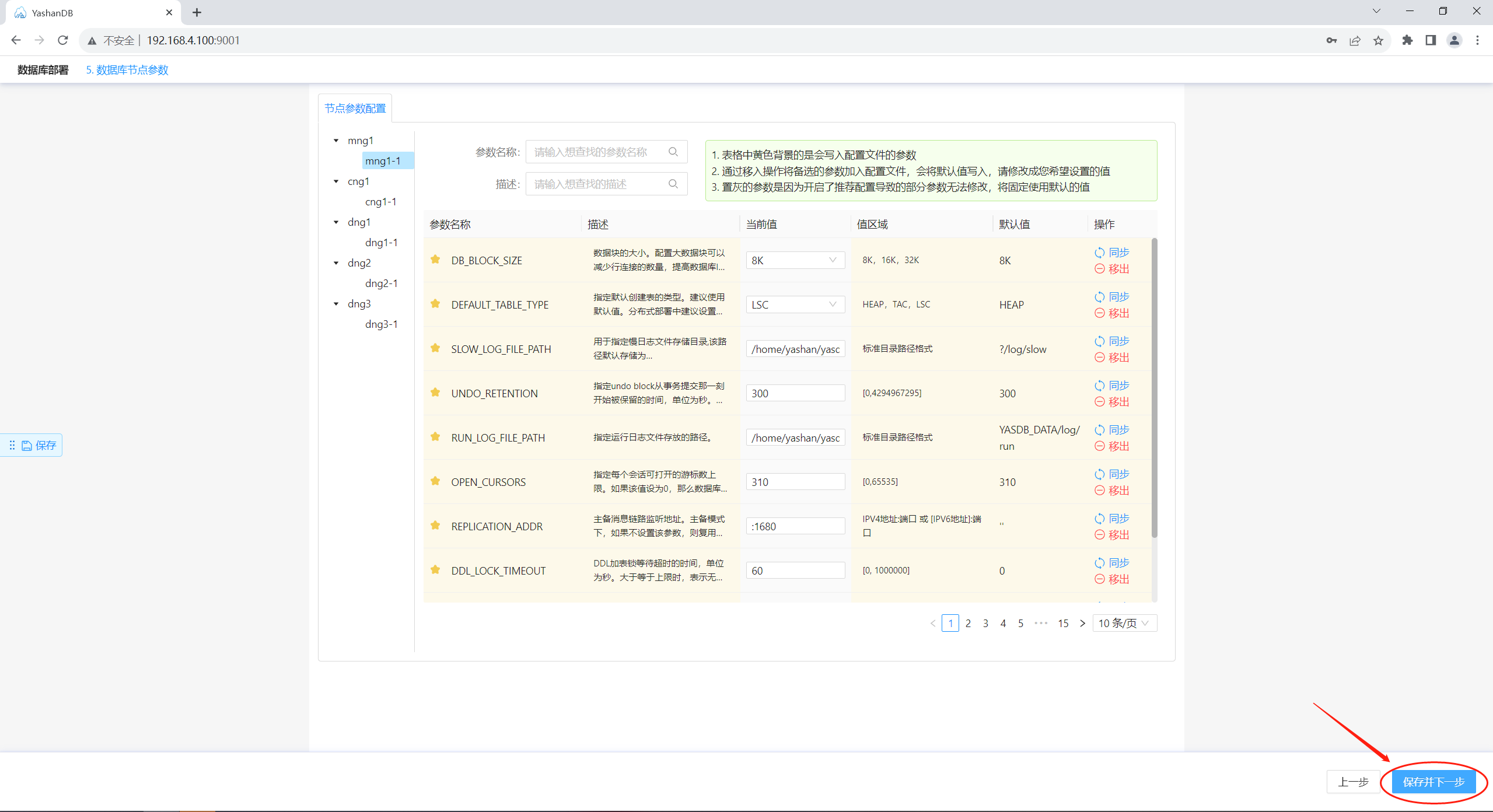Open the password key icon in address bar
1493x812 pixels.
tap(1331, 40)
